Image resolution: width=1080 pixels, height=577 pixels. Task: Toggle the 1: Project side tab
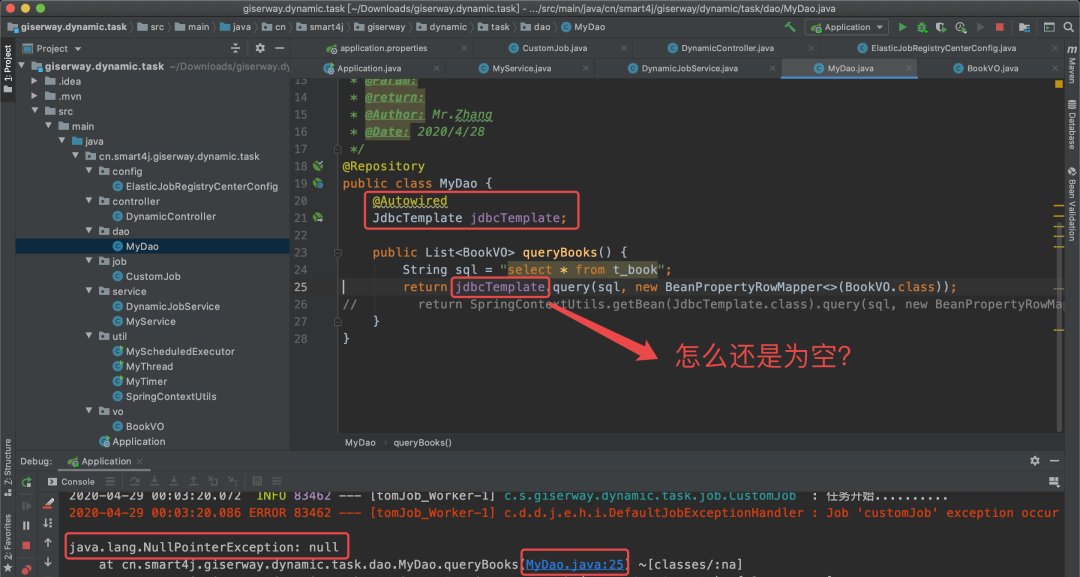pos(8,69)
